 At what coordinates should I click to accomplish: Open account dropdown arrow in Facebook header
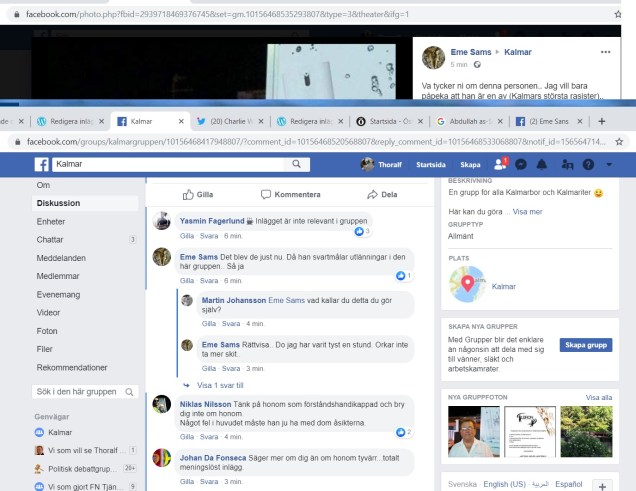608,164
